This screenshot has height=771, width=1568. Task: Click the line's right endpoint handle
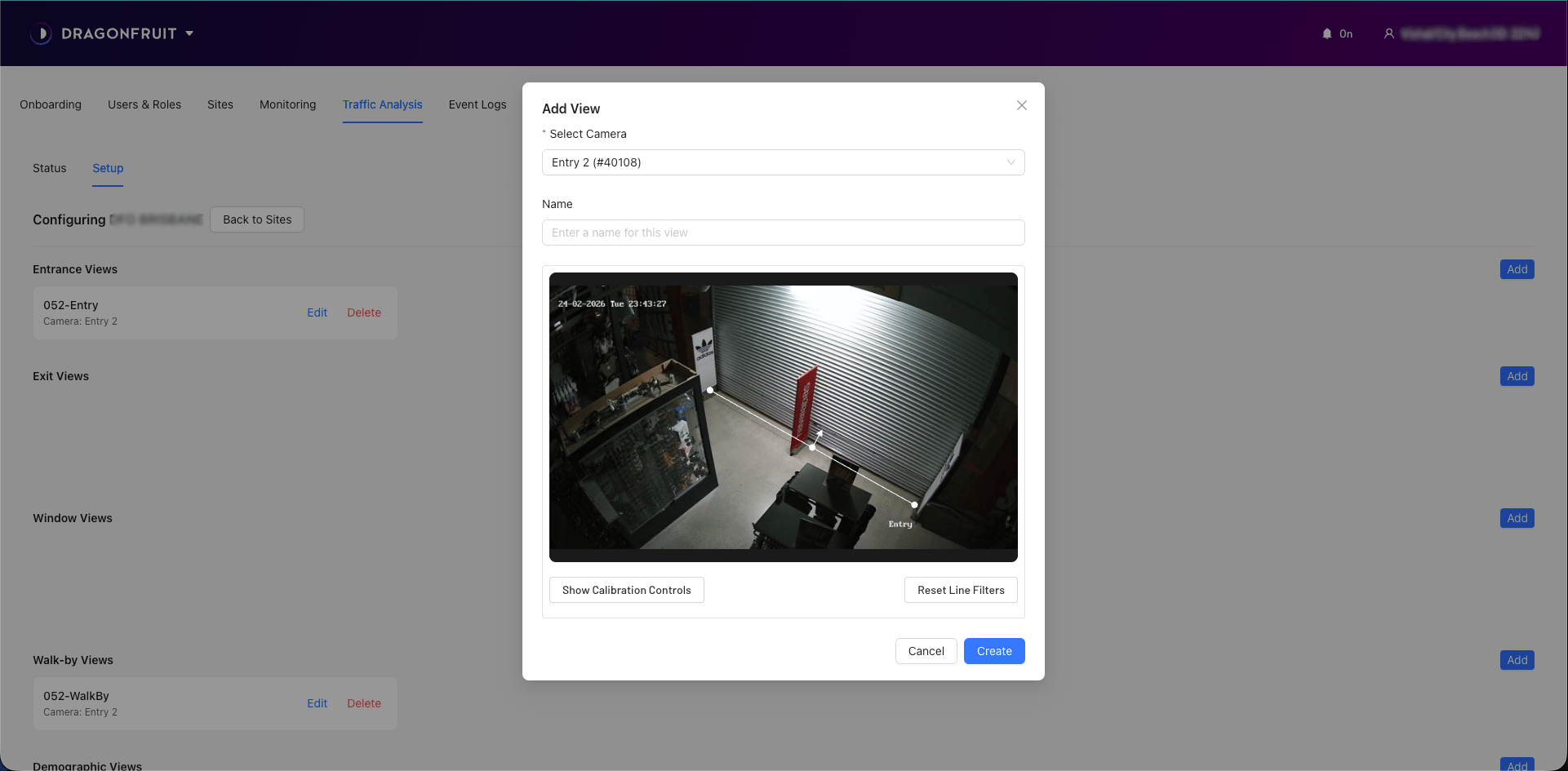(914, 505)
